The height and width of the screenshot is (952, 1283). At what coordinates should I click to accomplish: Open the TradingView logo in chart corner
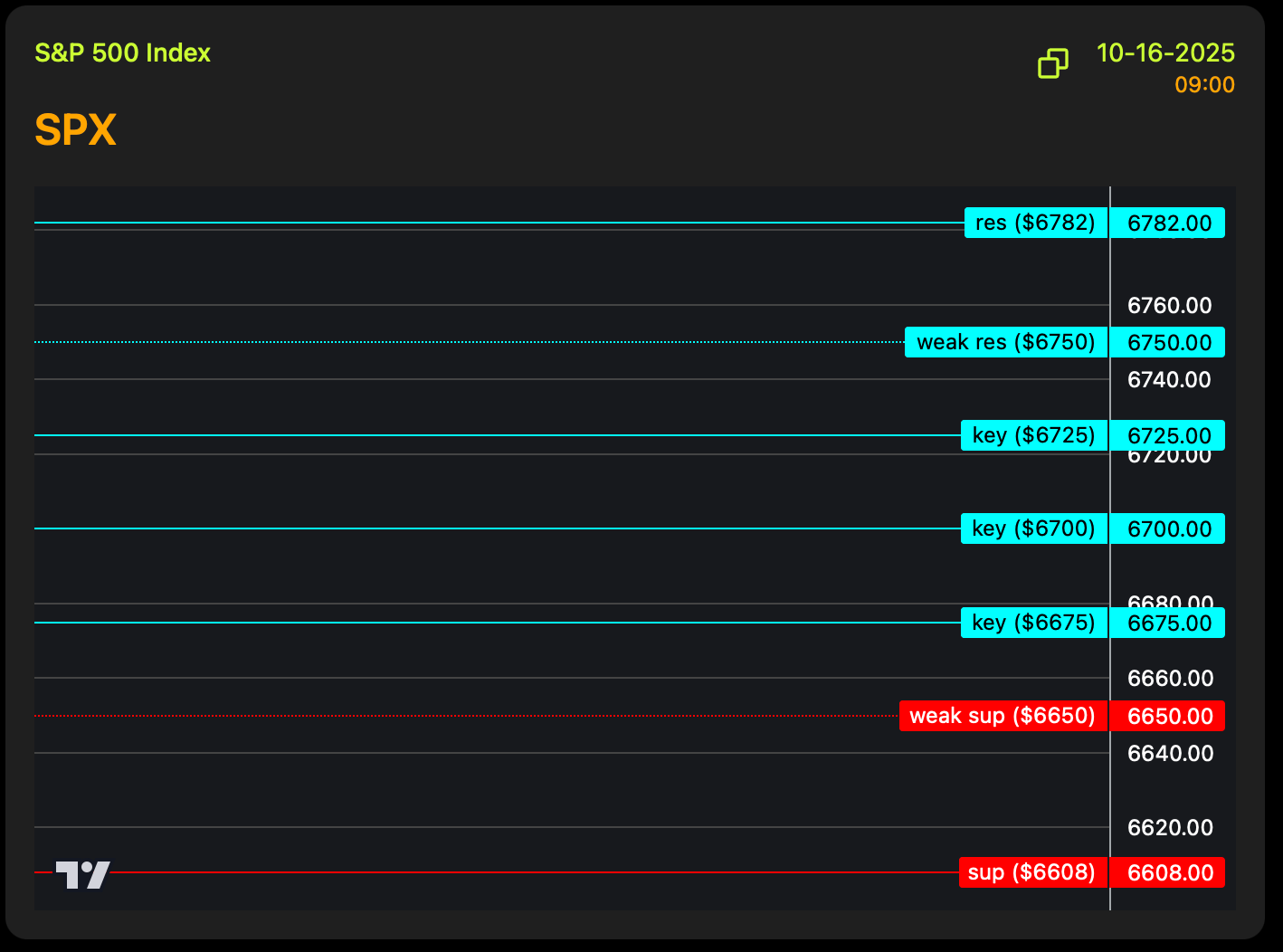pos(83,874)
